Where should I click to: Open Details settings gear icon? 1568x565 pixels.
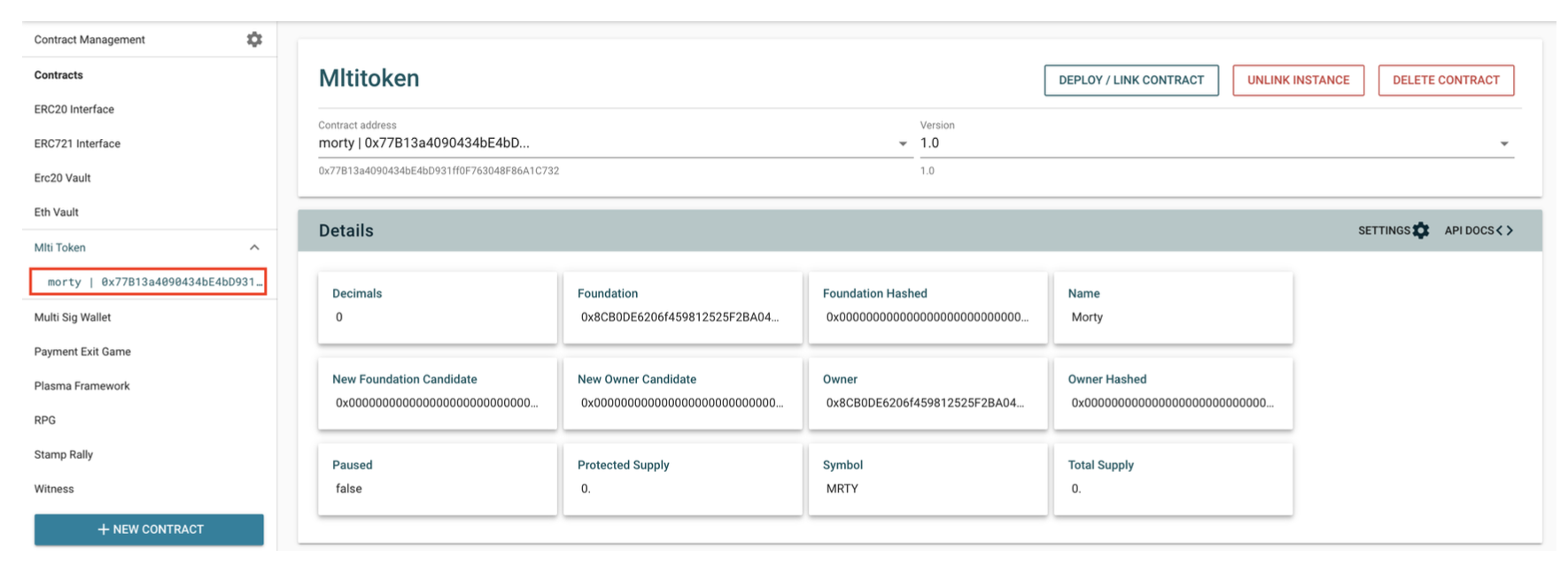click(1421, 230)
